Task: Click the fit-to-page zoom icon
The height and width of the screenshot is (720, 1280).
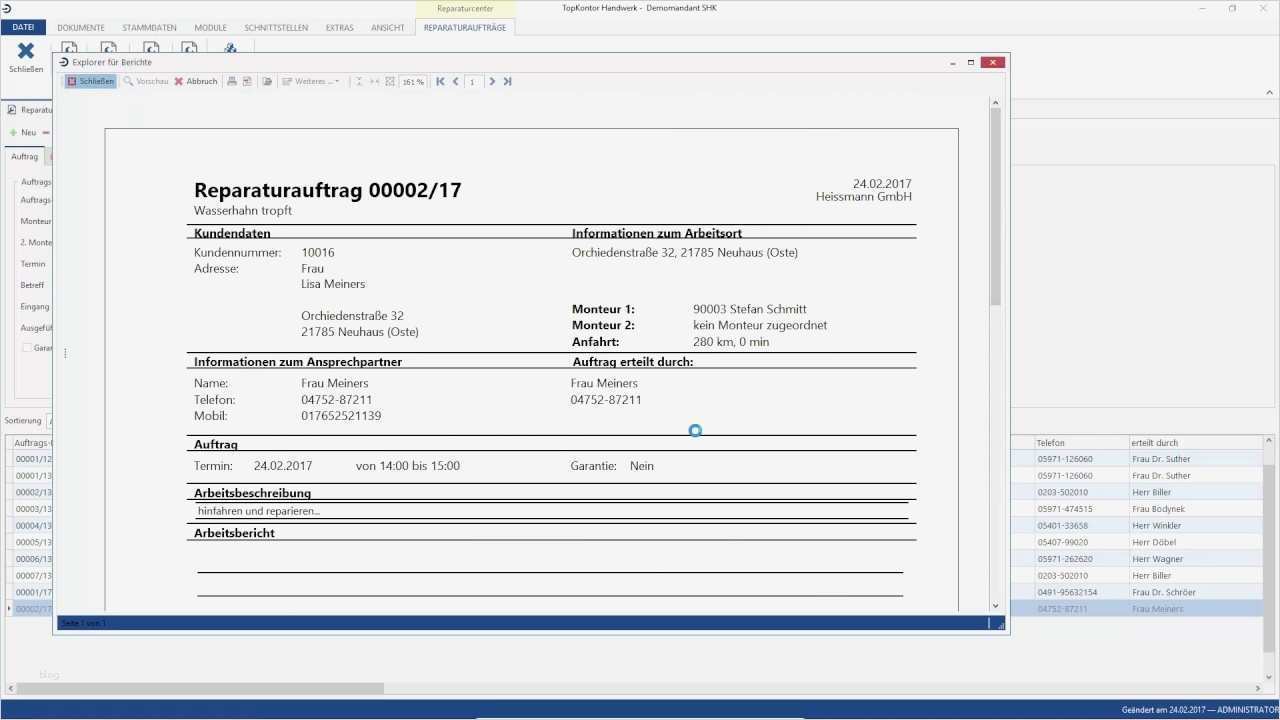Action: point(390,81)
